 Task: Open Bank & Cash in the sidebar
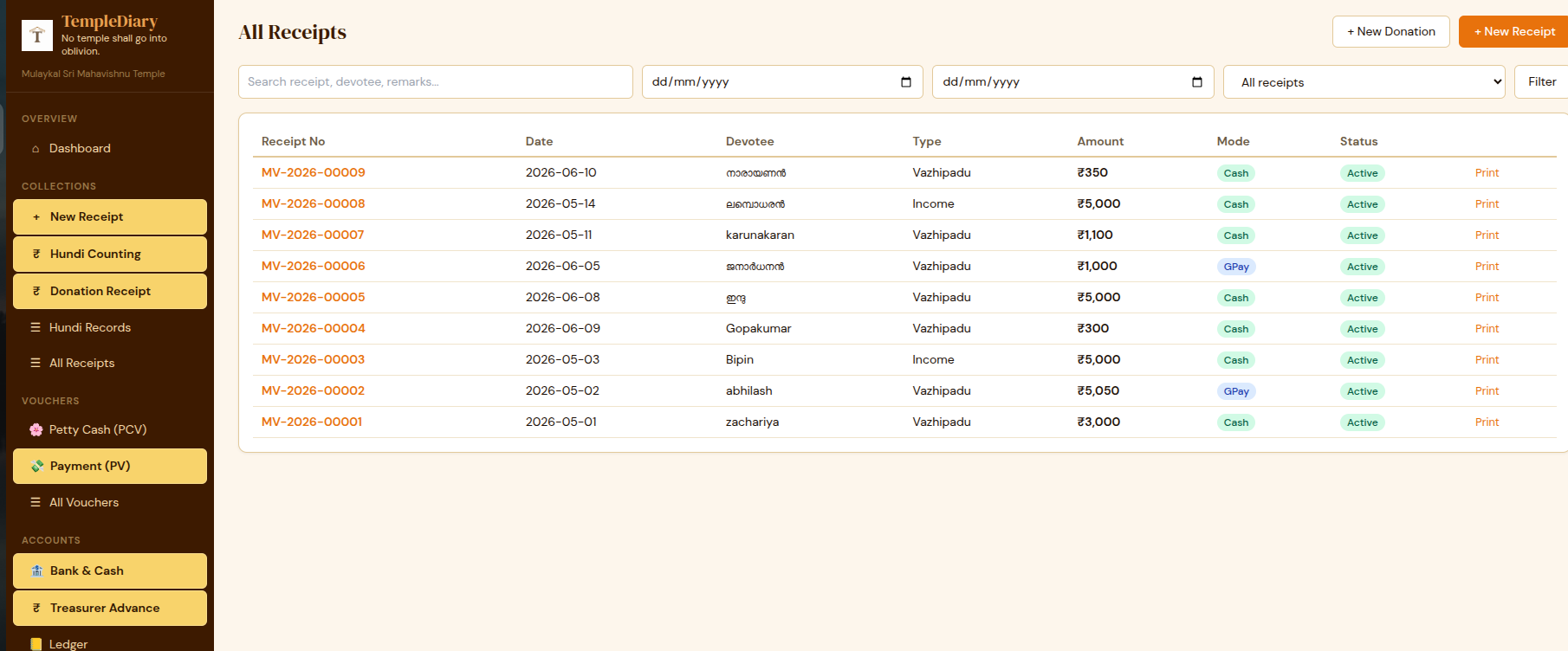click(x=110, y=570)
